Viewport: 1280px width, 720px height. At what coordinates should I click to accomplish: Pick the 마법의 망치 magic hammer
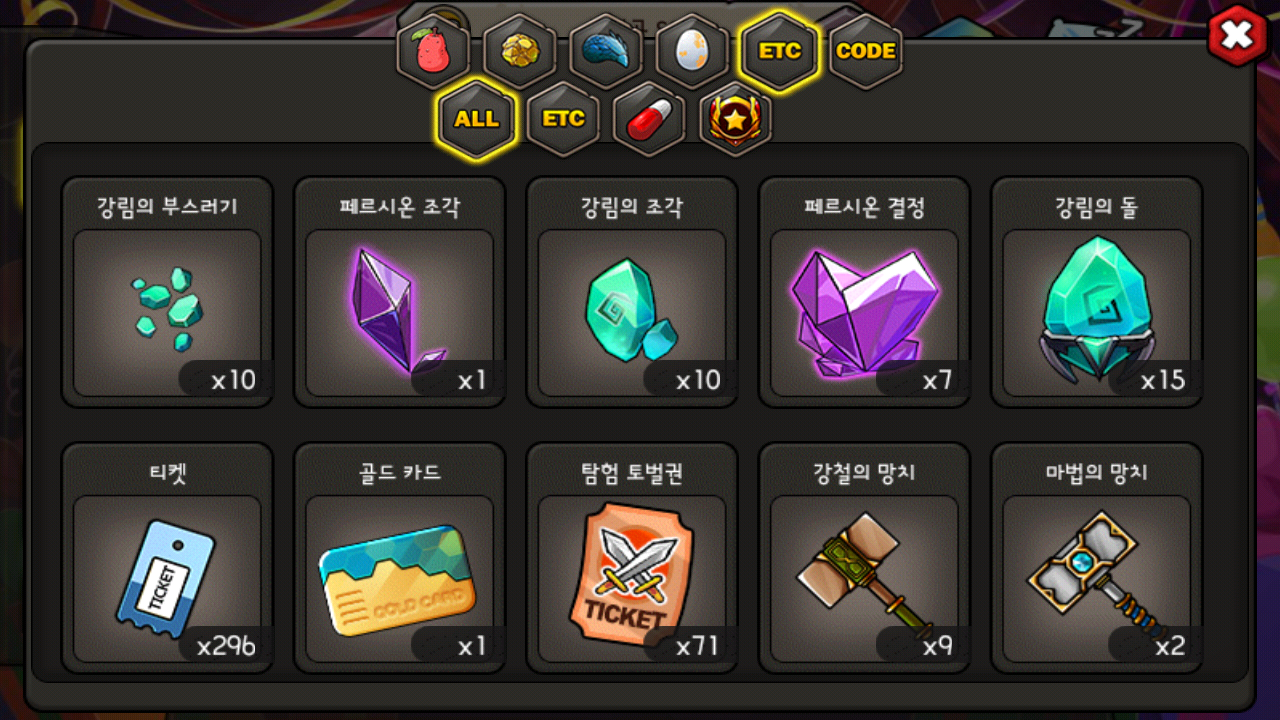tap(1096, 558)
